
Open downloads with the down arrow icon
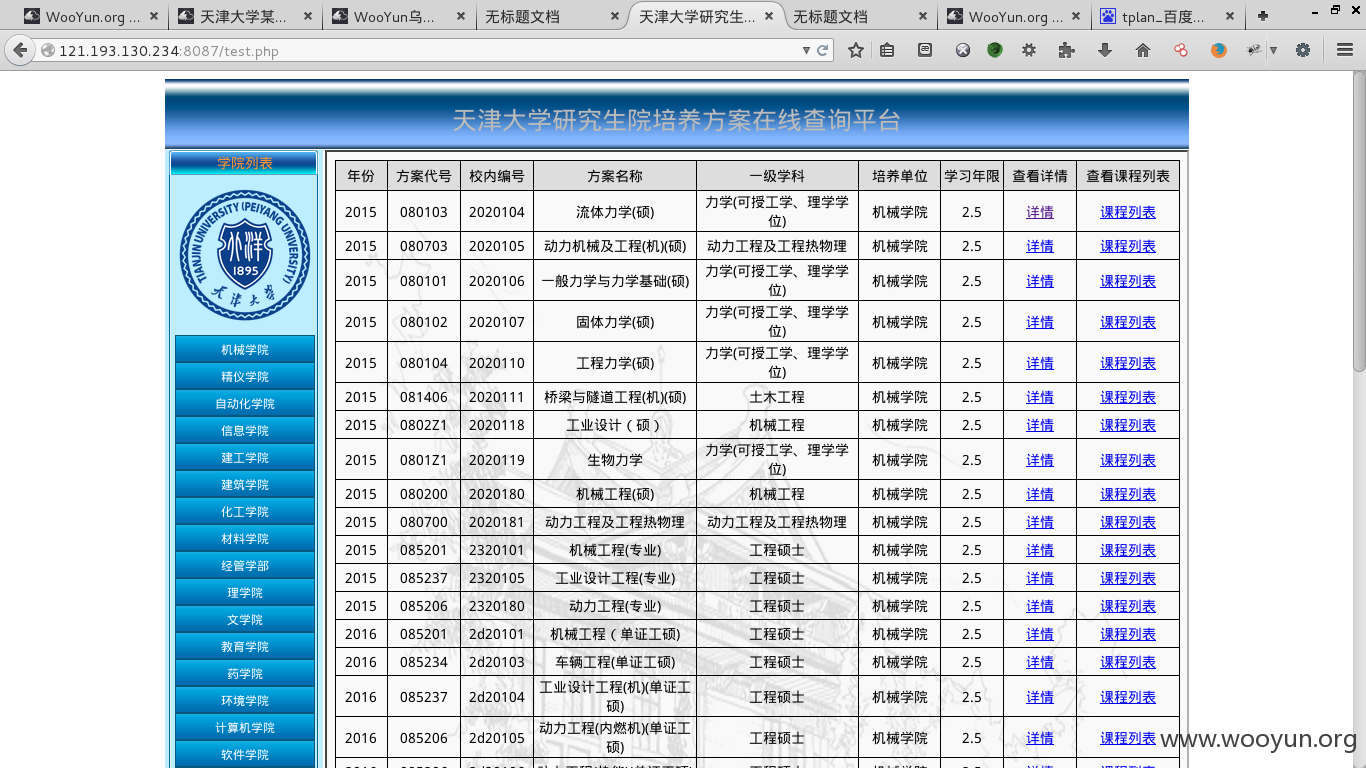pyautogui.click(x=1105, y=50)
